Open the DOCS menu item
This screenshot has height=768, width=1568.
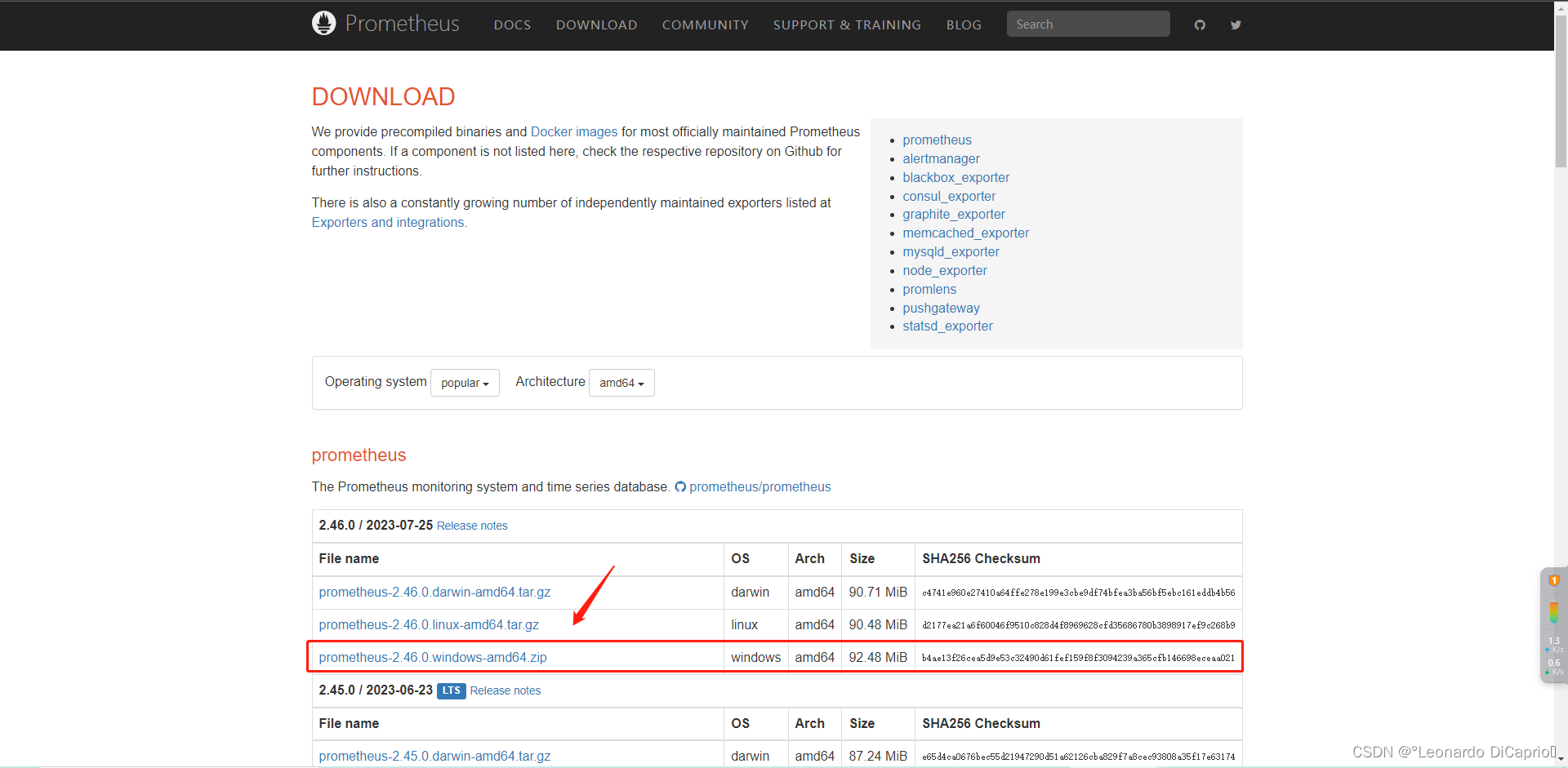coord(512,24)
